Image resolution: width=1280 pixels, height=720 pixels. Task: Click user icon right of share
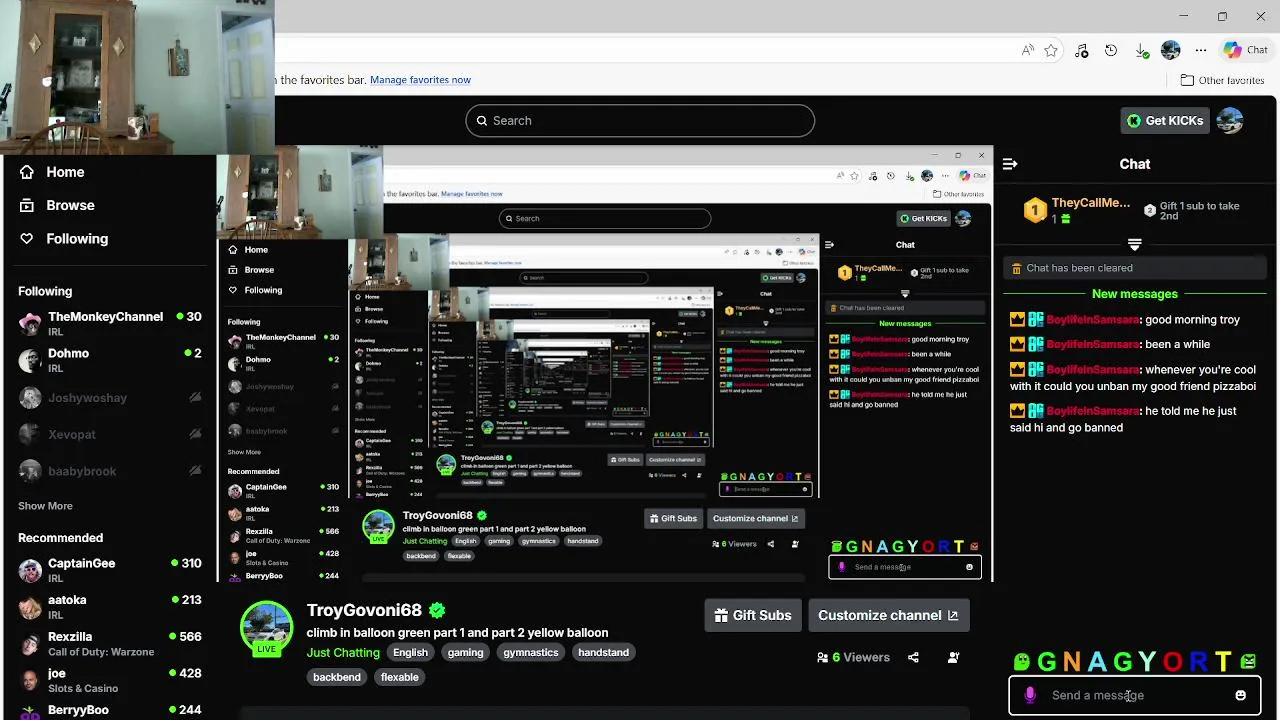coord(953,657)
